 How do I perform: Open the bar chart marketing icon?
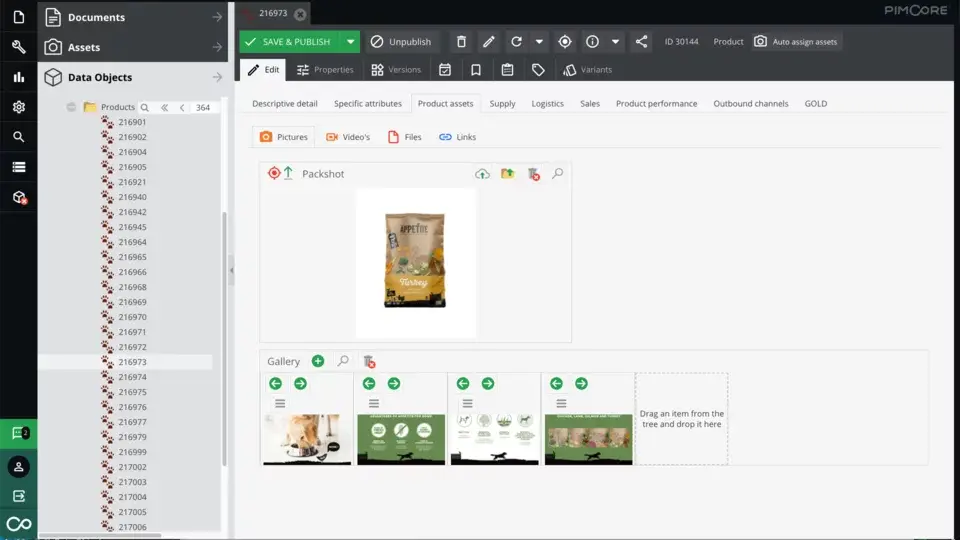(x=18, y=77)
